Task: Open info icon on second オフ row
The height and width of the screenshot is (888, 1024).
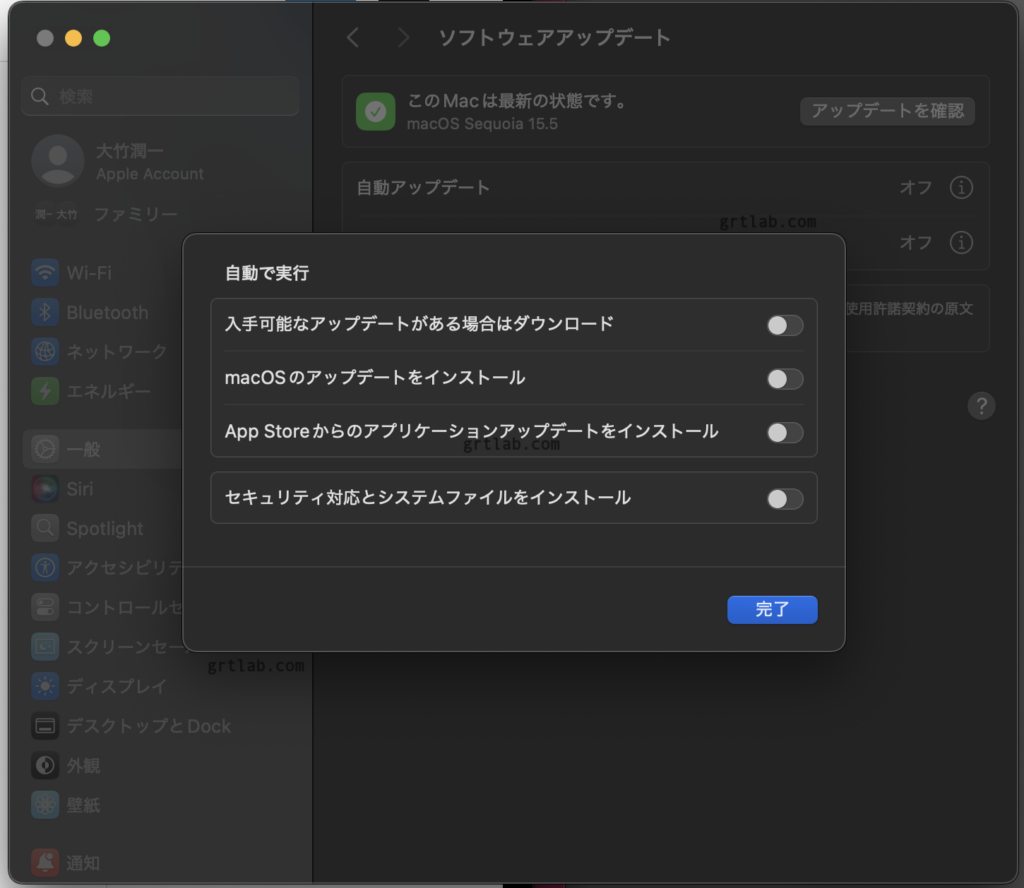Action: (961, 242)
